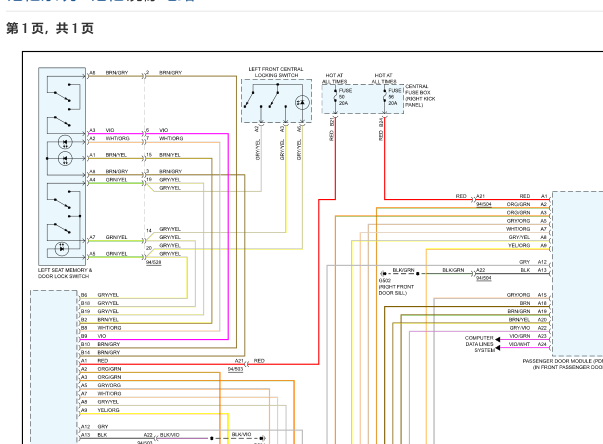Viewport: 603px width, 444px height.
Task: Click the VIO label at seat switch pin A3
Action: pyautogui.click(x=110, y=130)
